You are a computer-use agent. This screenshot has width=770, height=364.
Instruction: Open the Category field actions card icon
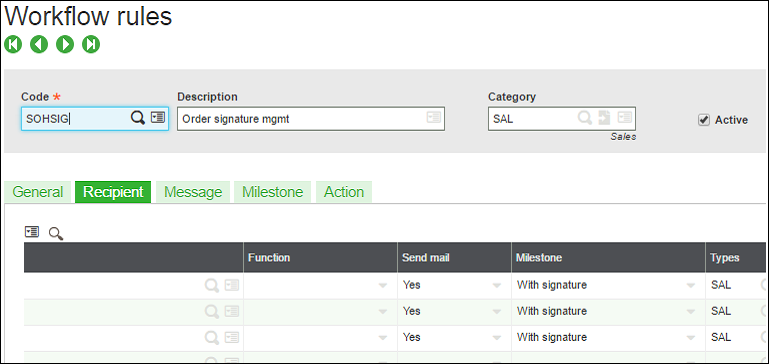625,118
